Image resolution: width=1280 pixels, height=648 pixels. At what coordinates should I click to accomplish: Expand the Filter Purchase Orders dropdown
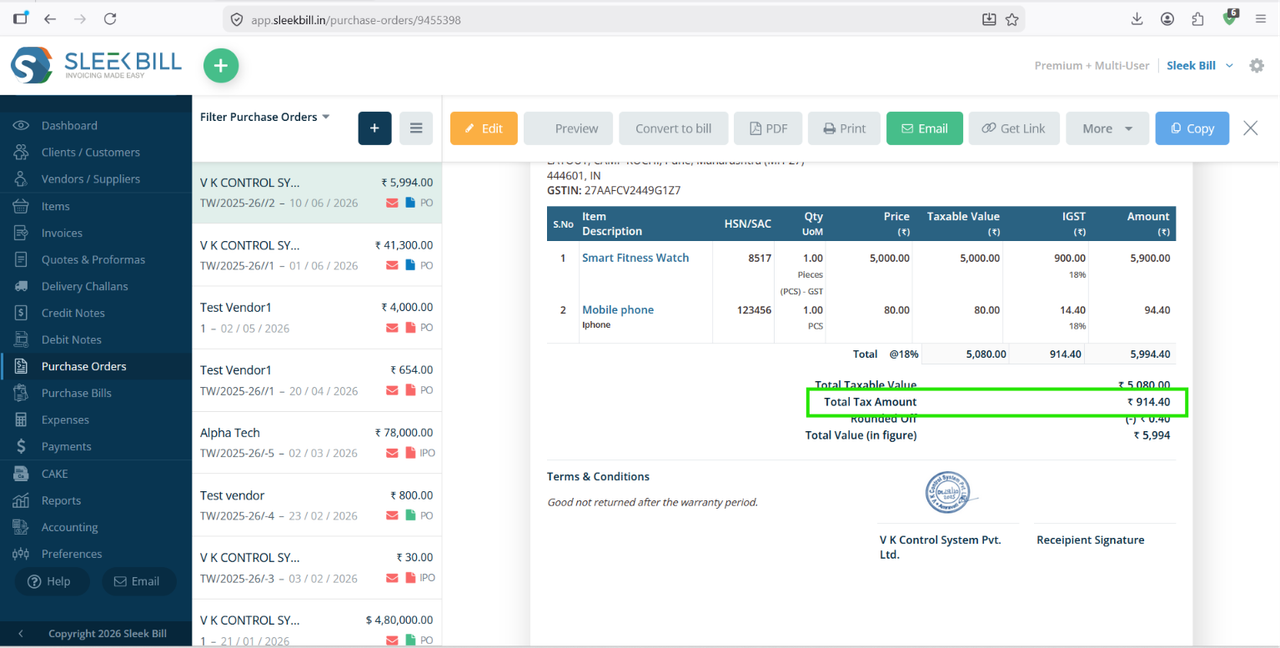265,117
